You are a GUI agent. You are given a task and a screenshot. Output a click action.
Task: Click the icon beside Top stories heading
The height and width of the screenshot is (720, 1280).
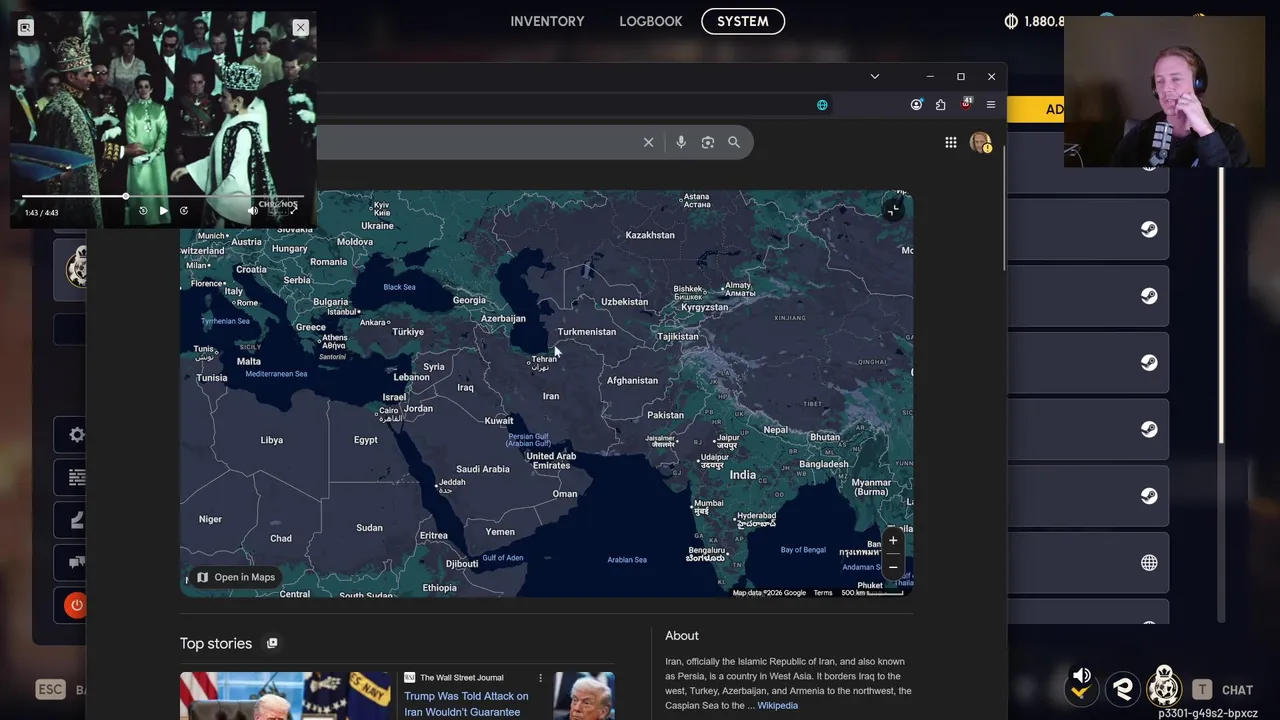coord(272,643)
